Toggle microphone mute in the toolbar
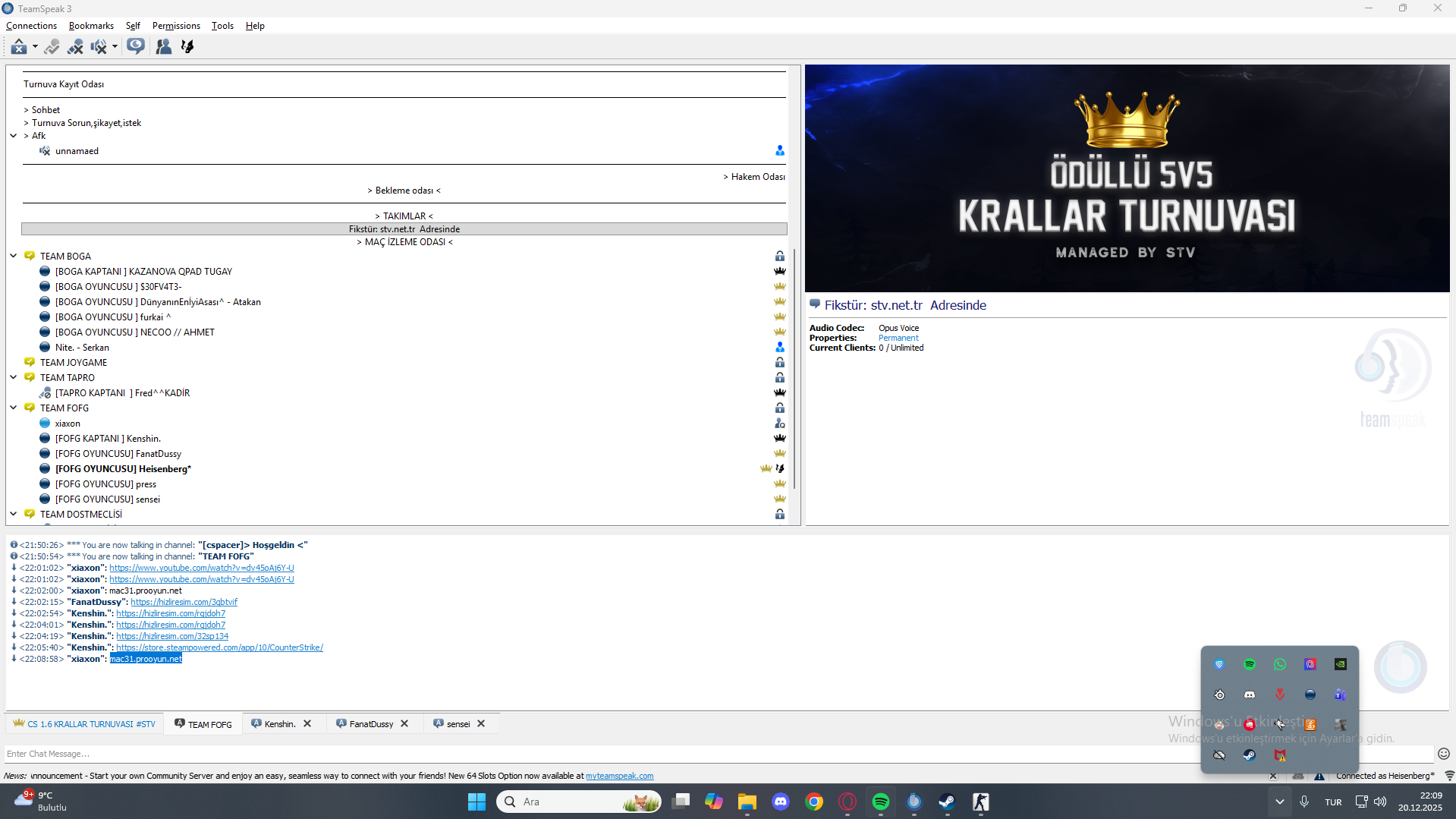The width and height of the screenshot is (1456, 819). pos(75,47)
